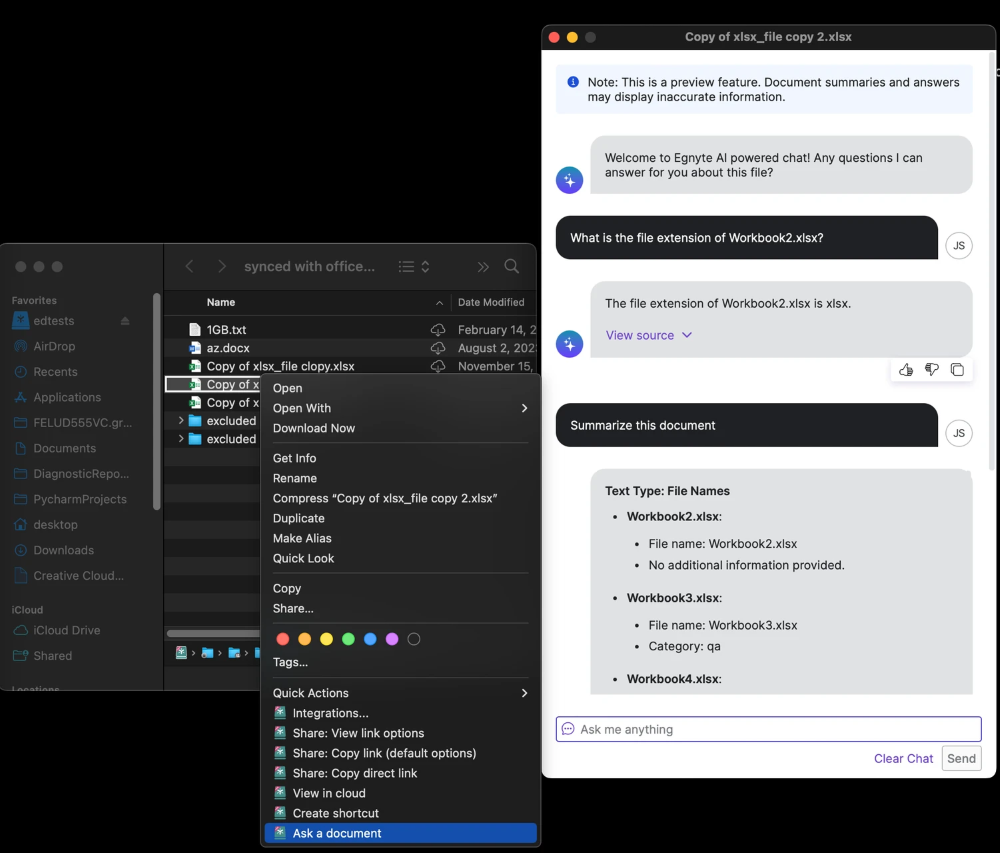Viewport: 1000px width, 853px height.
Task: Click the JS avatar beside the Workbook2 question
Action: (x=959, y=245)
